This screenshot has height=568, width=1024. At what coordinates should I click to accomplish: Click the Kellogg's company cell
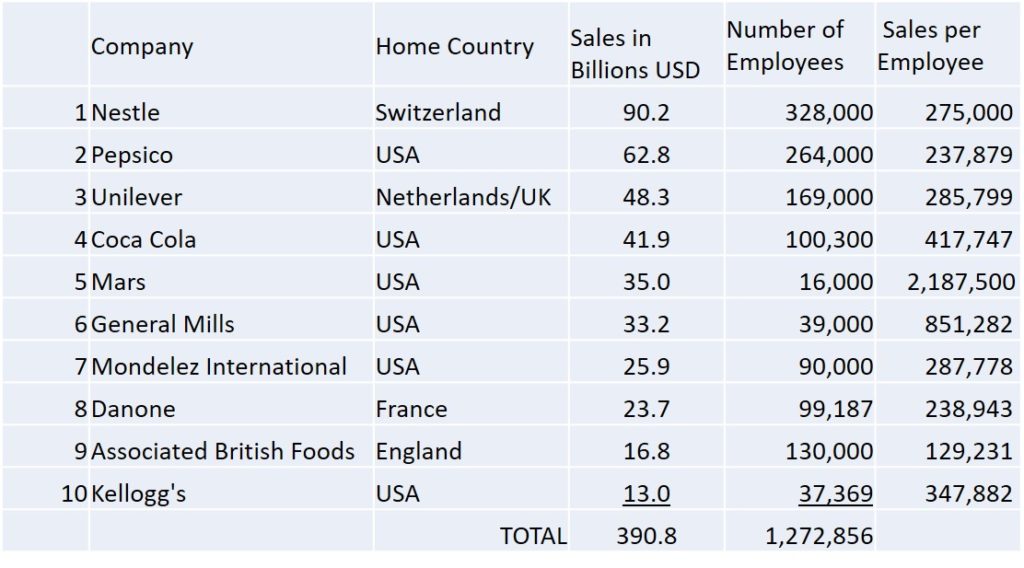coord(138,494)
